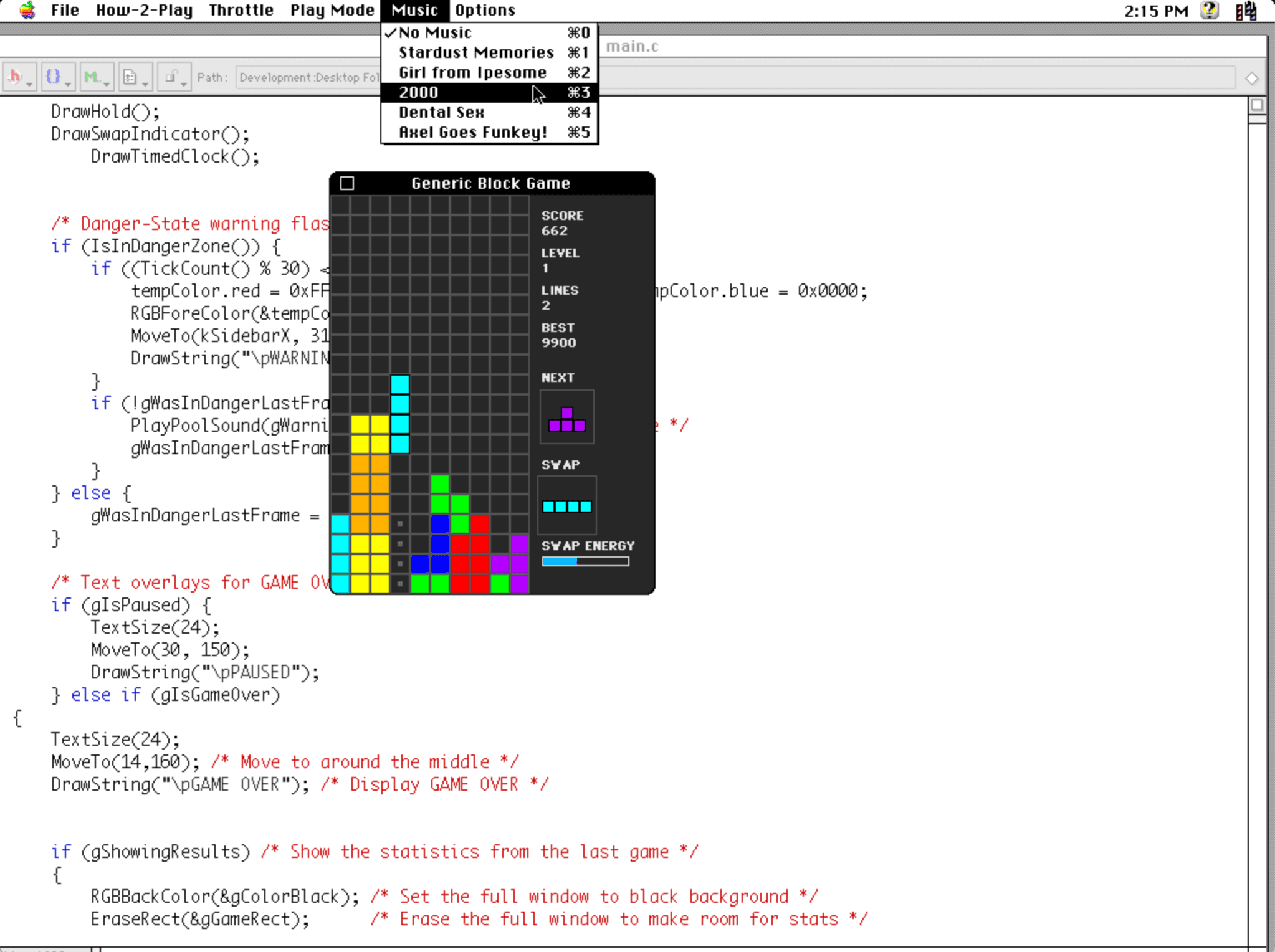This screenshot has width=1275, height=952.
Task: Open the How-2-Play menu
Action: click(144, 10)
